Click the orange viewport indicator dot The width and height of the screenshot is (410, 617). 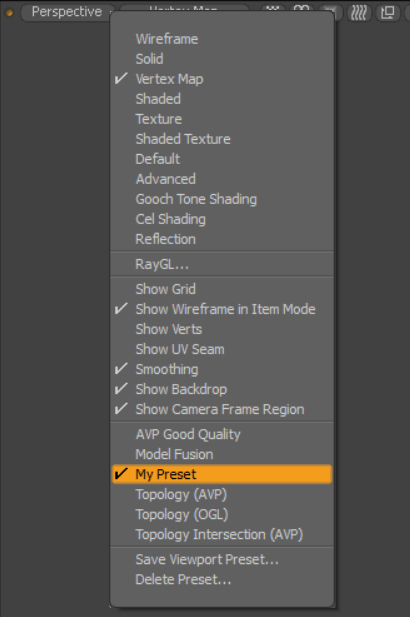(9, 13)
